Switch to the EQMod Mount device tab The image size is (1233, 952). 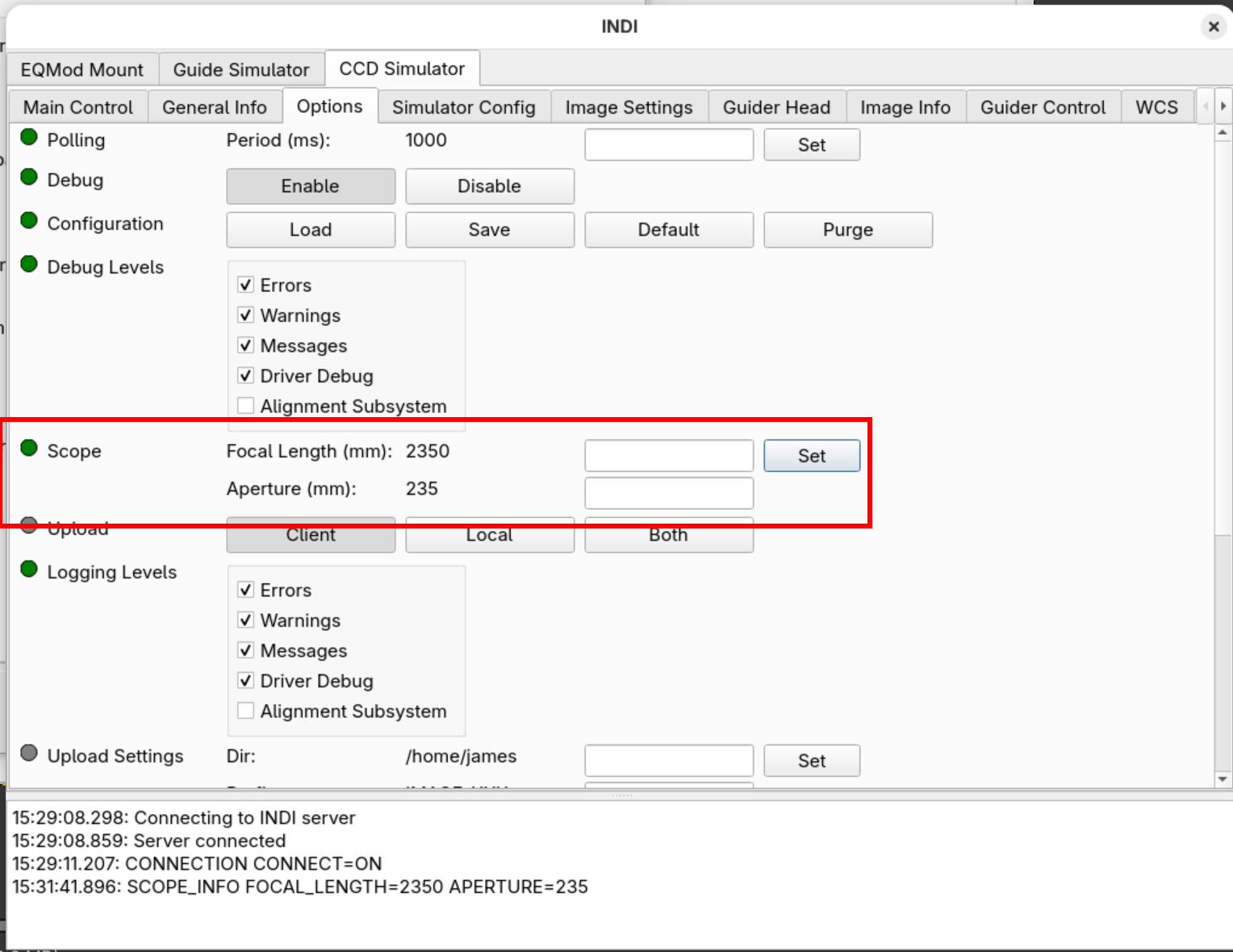click(82, 70)
